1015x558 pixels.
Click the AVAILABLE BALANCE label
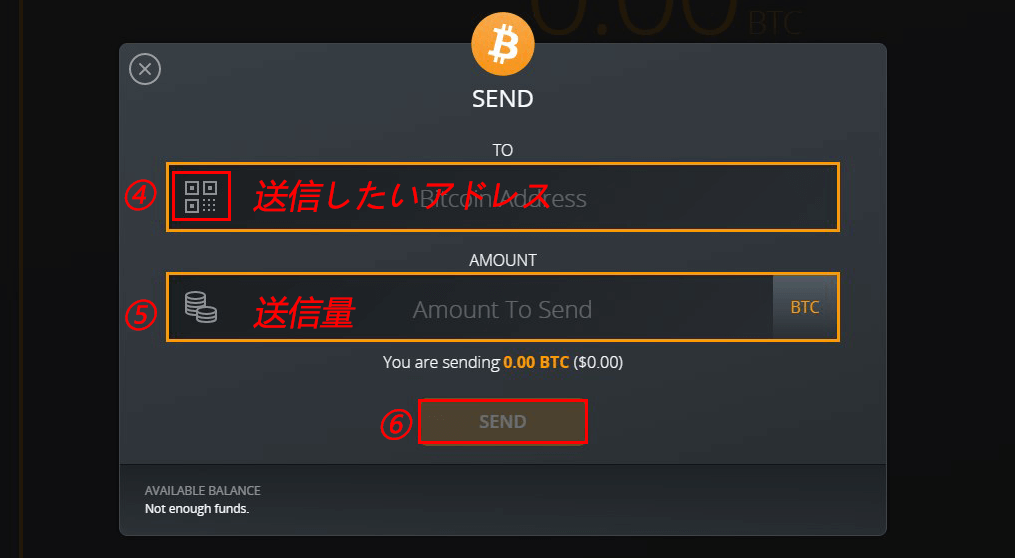point(203,491)
